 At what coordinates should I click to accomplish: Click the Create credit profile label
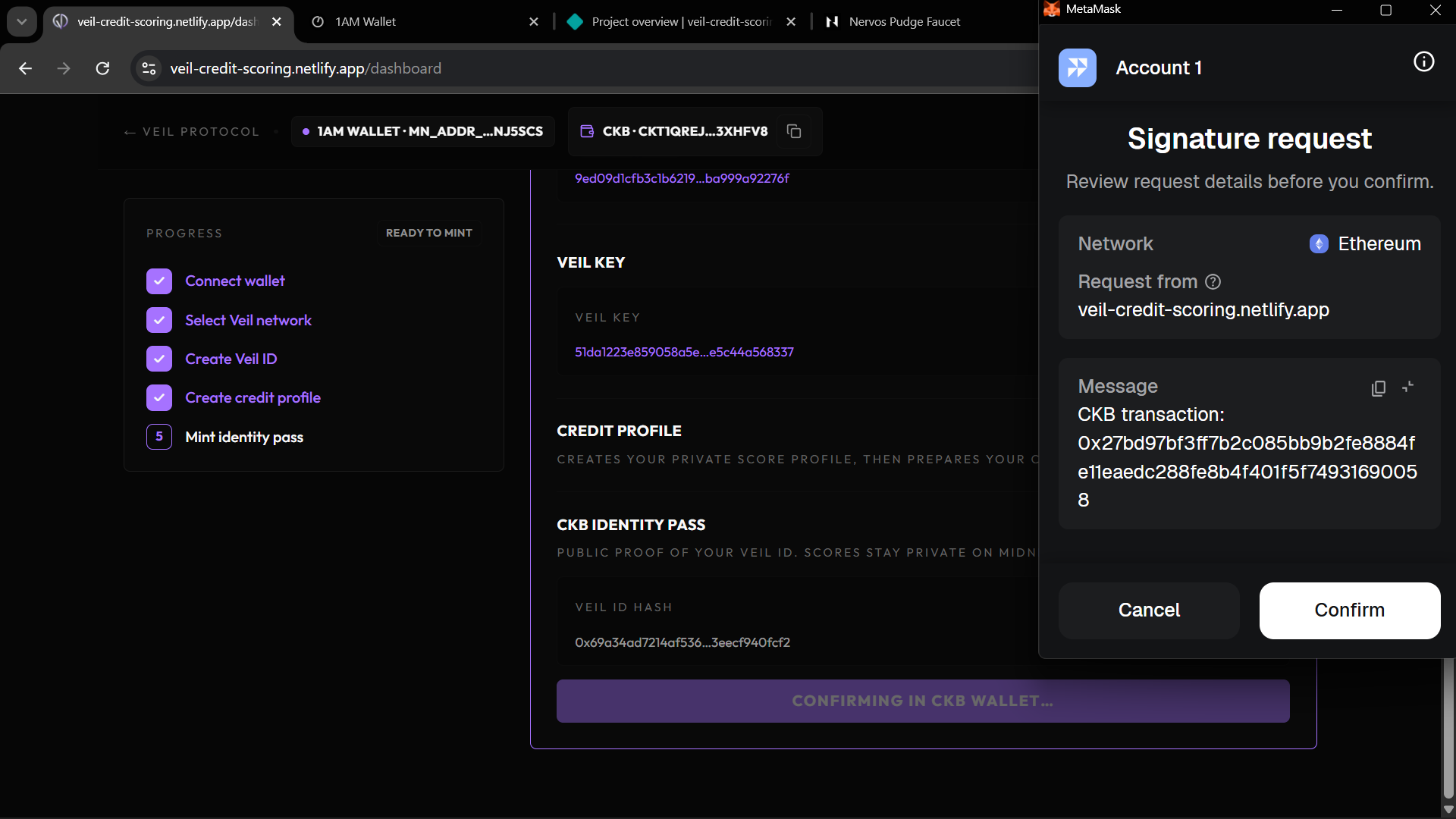[x=253, y=398]
